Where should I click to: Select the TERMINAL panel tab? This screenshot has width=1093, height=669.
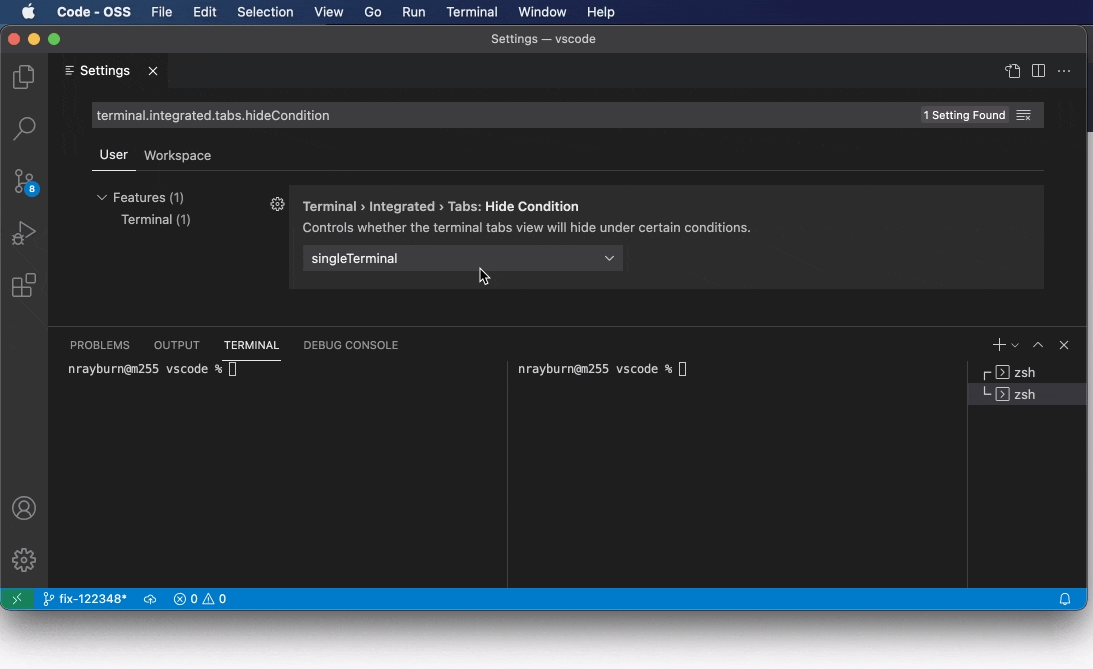click(251, 345)
